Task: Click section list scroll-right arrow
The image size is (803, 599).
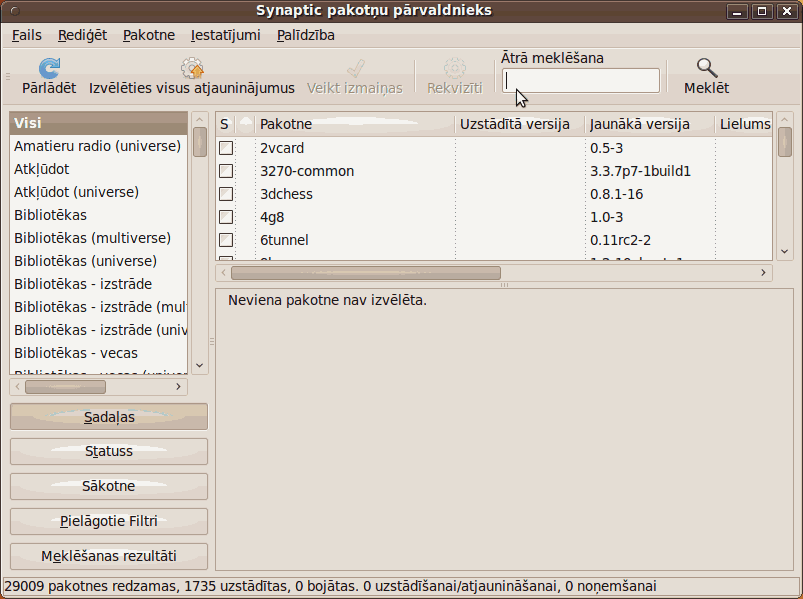Action: 178,387
